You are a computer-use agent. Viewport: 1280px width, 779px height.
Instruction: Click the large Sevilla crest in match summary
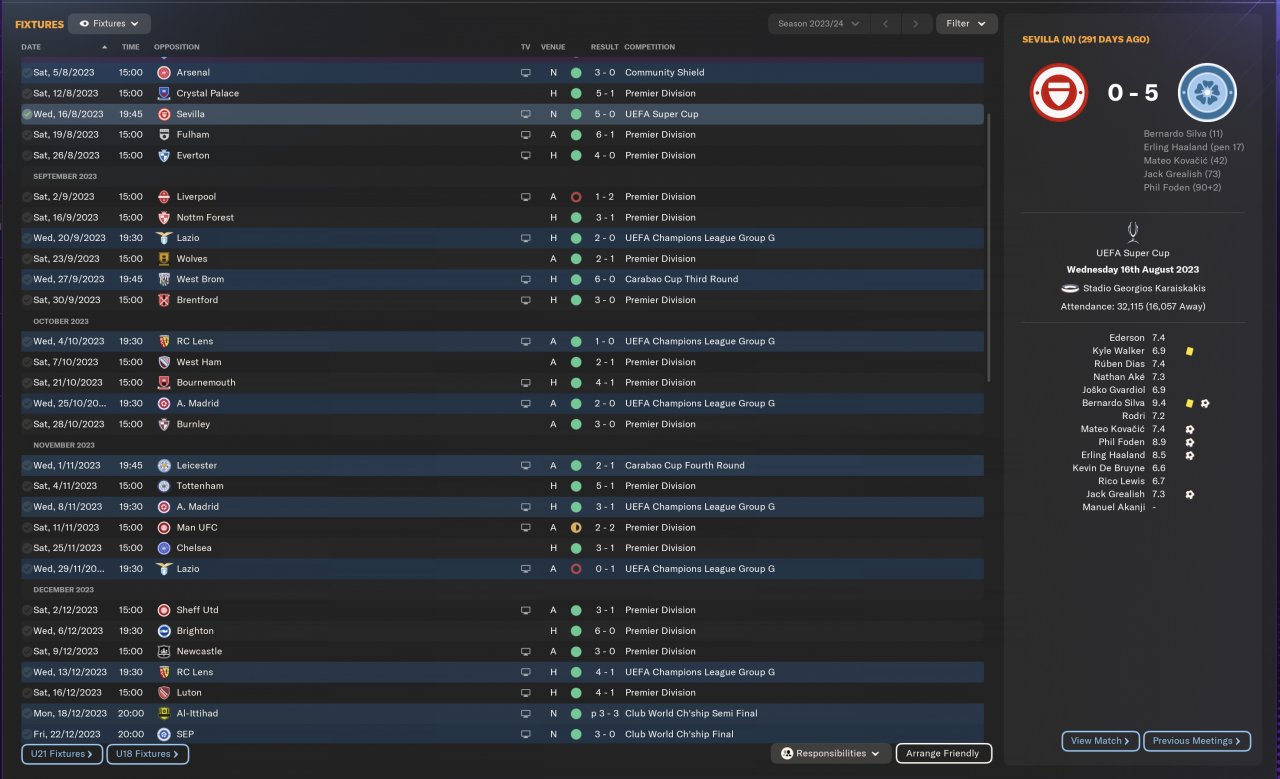pos(1059,93)
